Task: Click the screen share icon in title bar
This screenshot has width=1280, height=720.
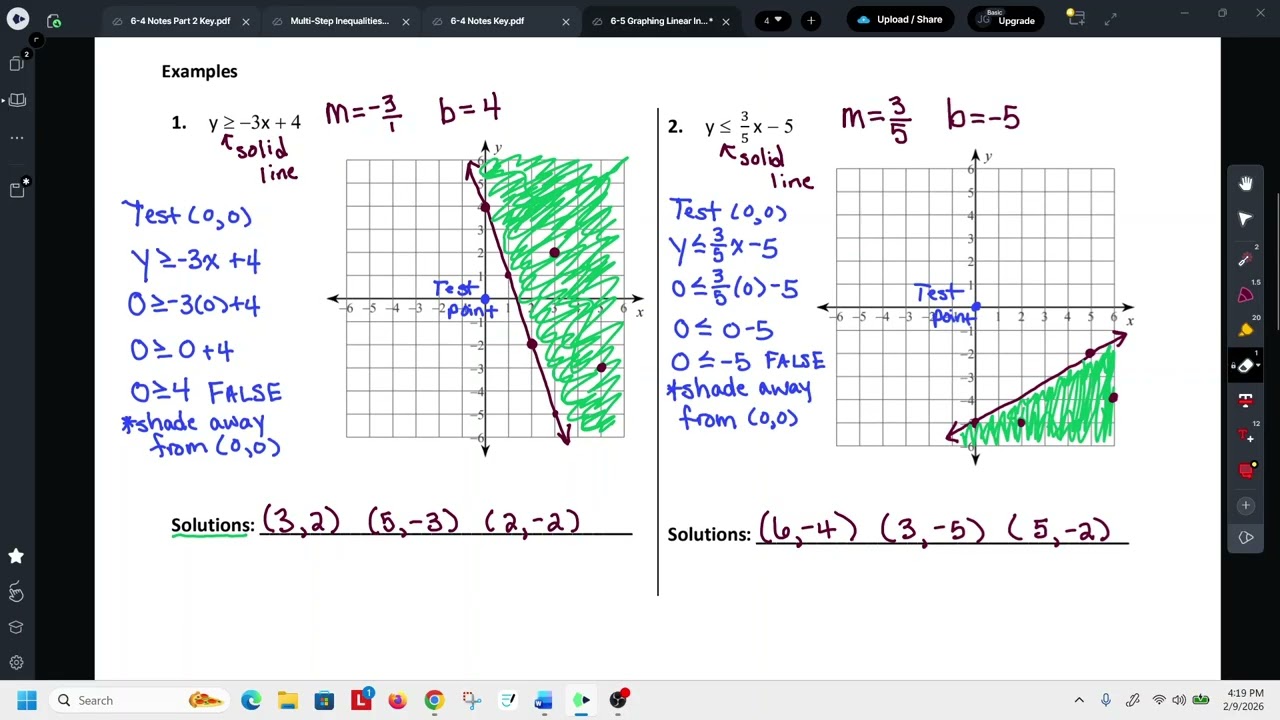Action: [1076, 18]
